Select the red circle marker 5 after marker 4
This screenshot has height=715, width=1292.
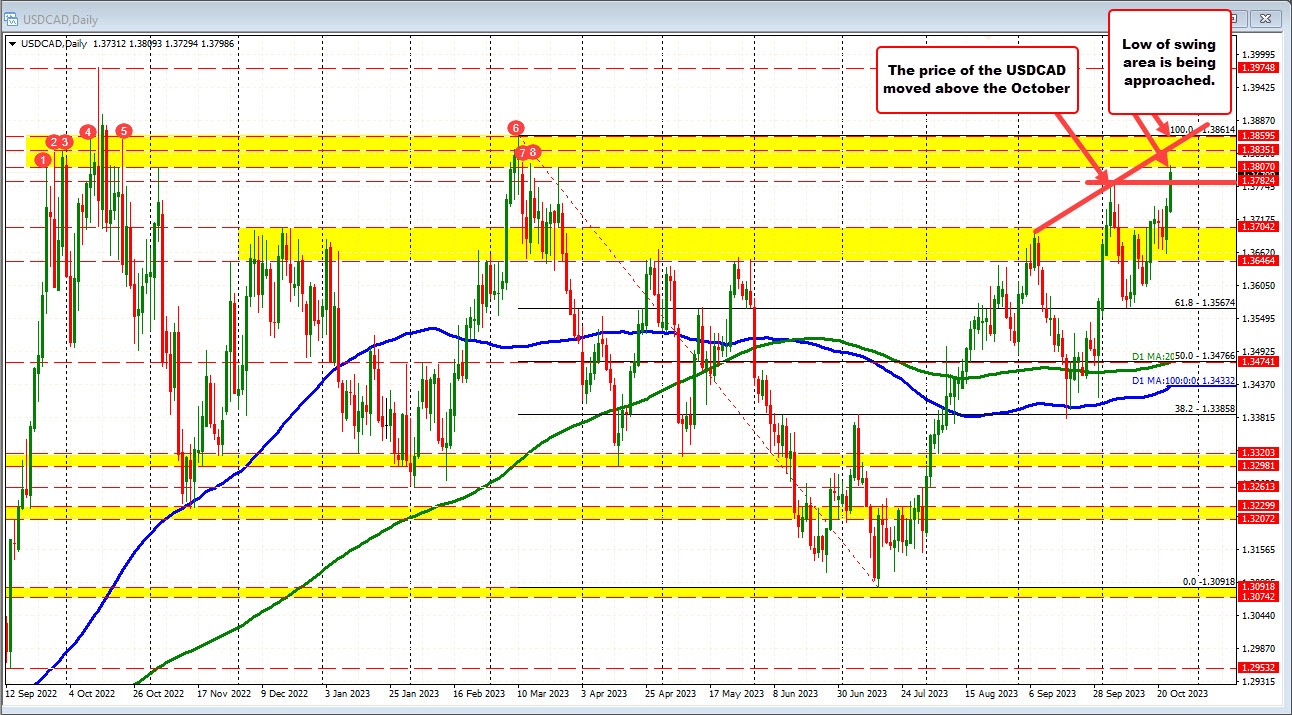(123, 131)
